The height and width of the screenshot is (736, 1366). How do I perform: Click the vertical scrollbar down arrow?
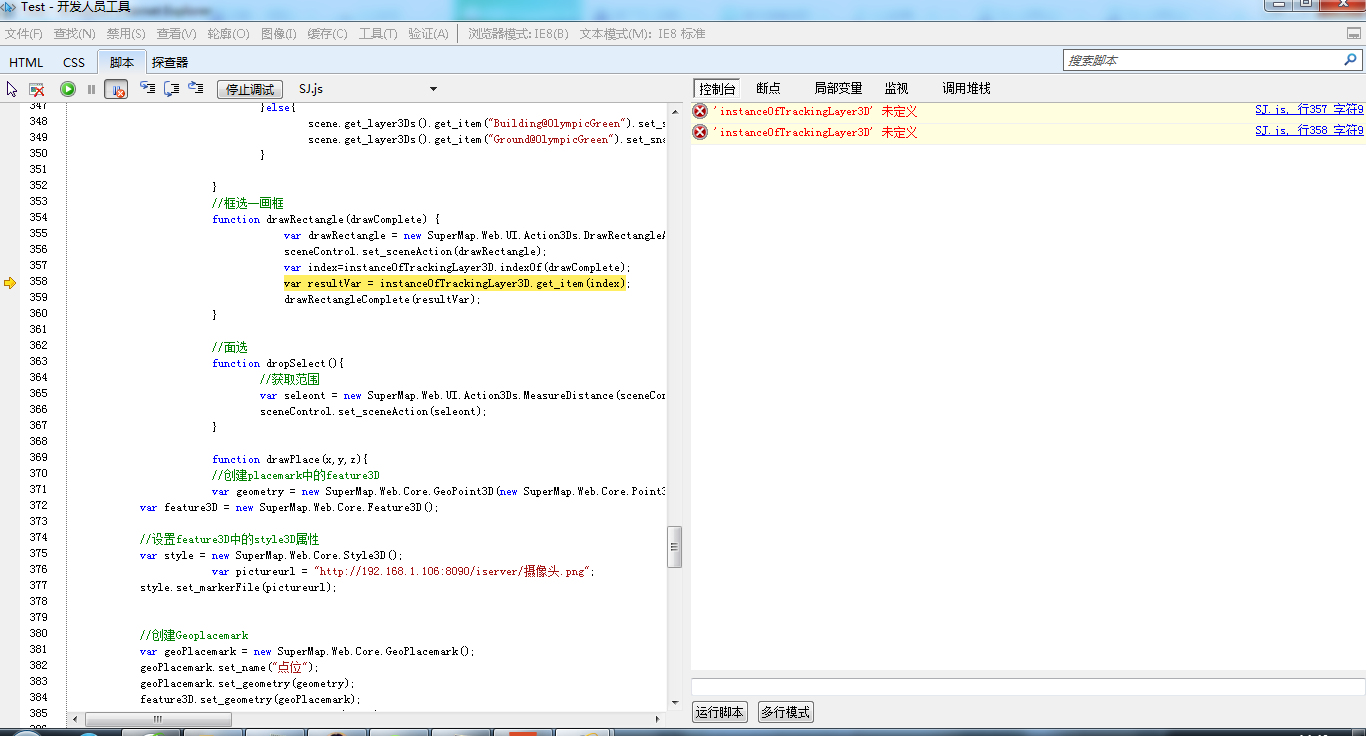(675, 704)
